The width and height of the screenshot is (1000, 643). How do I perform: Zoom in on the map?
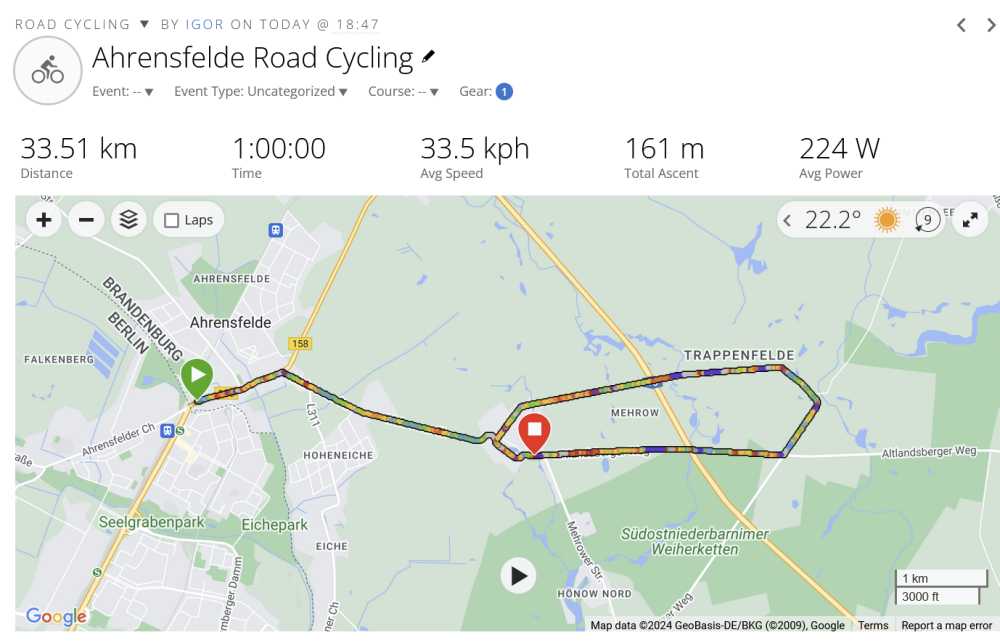44,220
